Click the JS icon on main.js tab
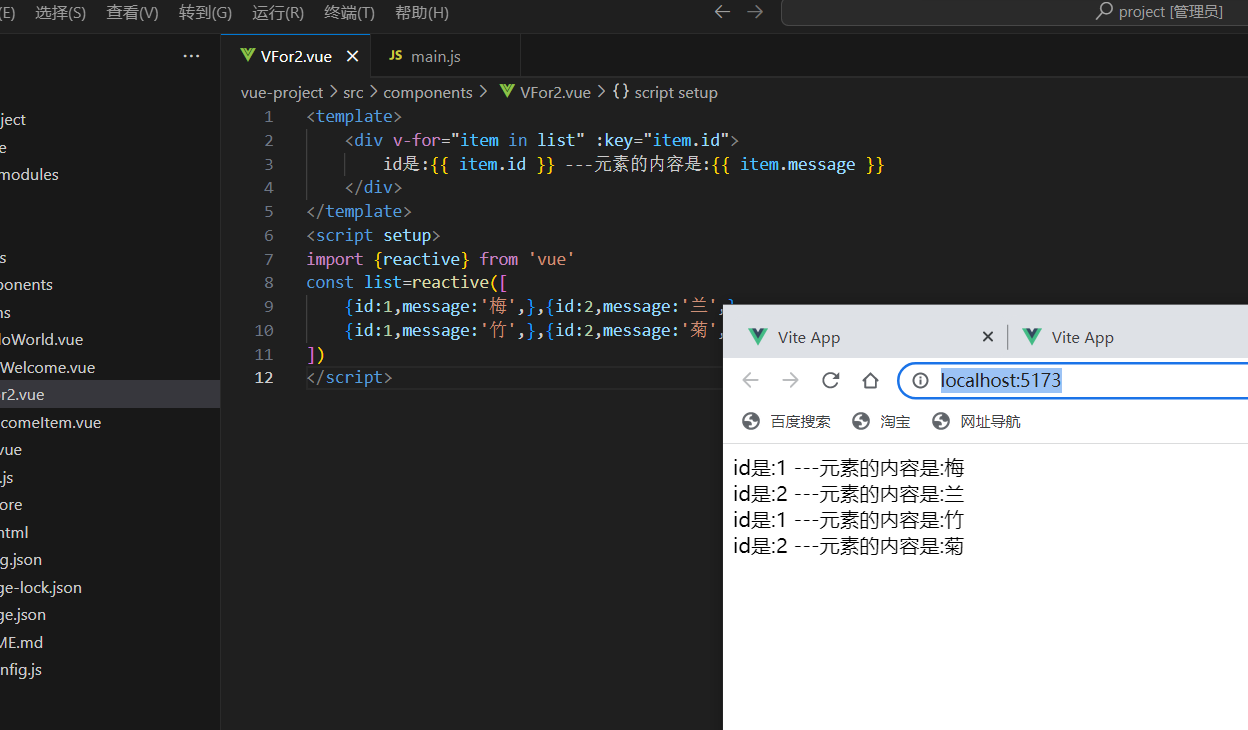1248x730 pixels. tap(395, 57)
